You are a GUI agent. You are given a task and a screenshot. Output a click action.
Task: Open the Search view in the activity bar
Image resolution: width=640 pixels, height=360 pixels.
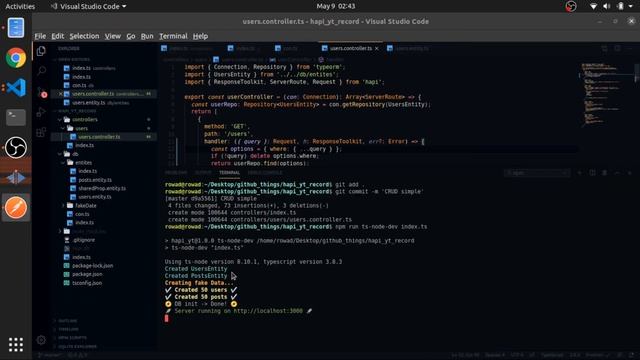coord(41,71)
